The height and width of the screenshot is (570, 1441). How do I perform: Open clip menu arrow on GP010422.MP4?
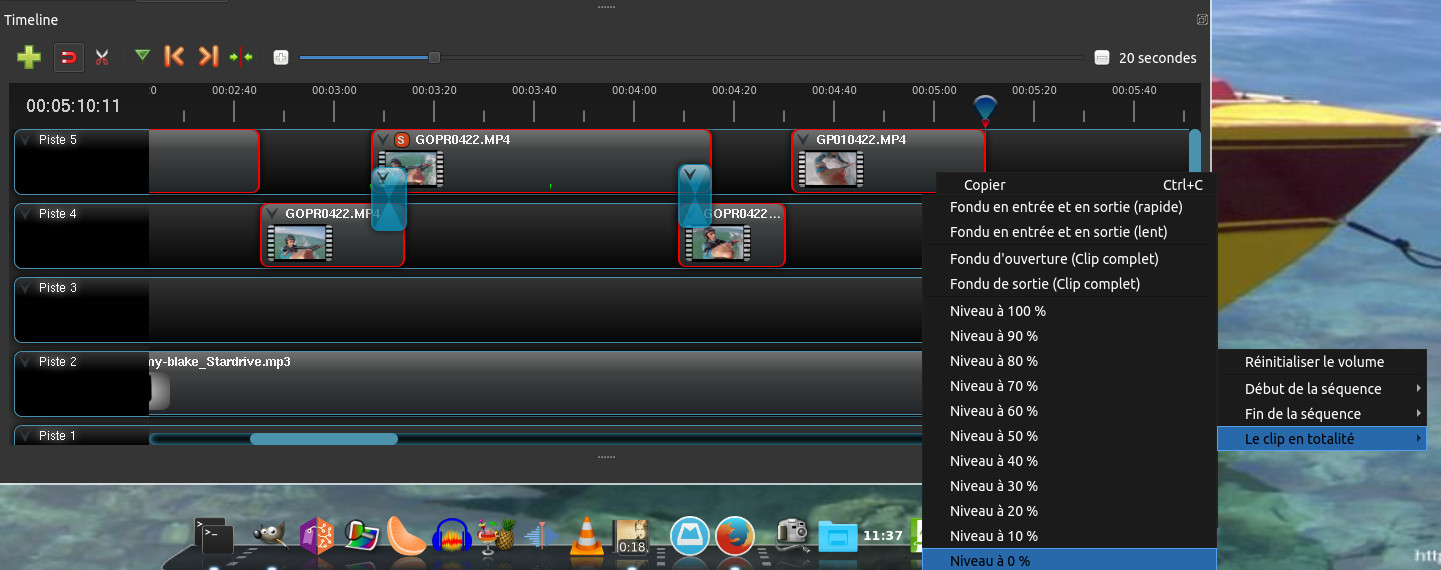(x=803, y=140)
